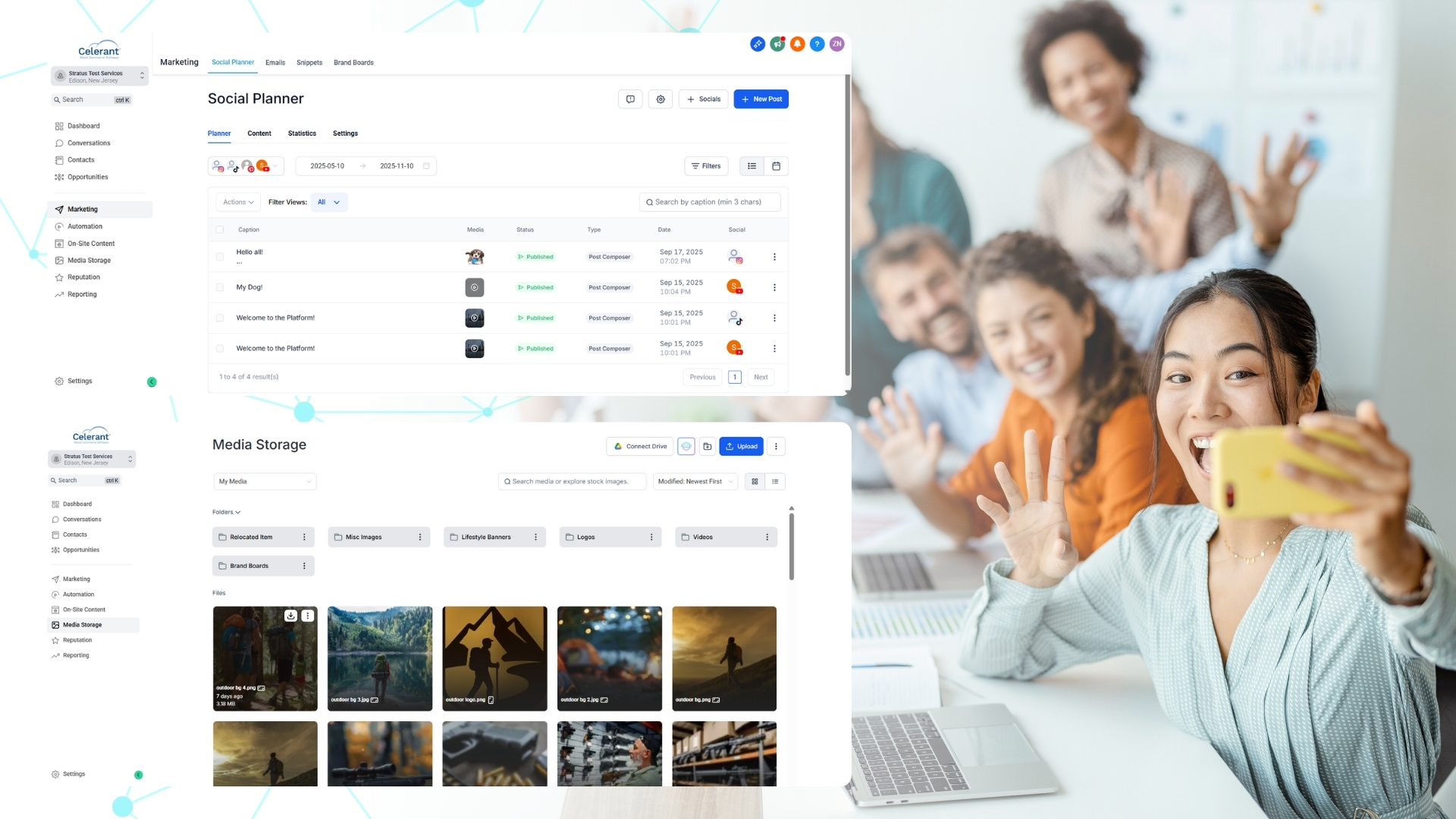1456x819 pixels.
Task: Click download icon on outdoor bg 4.png
Action: (290, 616)
